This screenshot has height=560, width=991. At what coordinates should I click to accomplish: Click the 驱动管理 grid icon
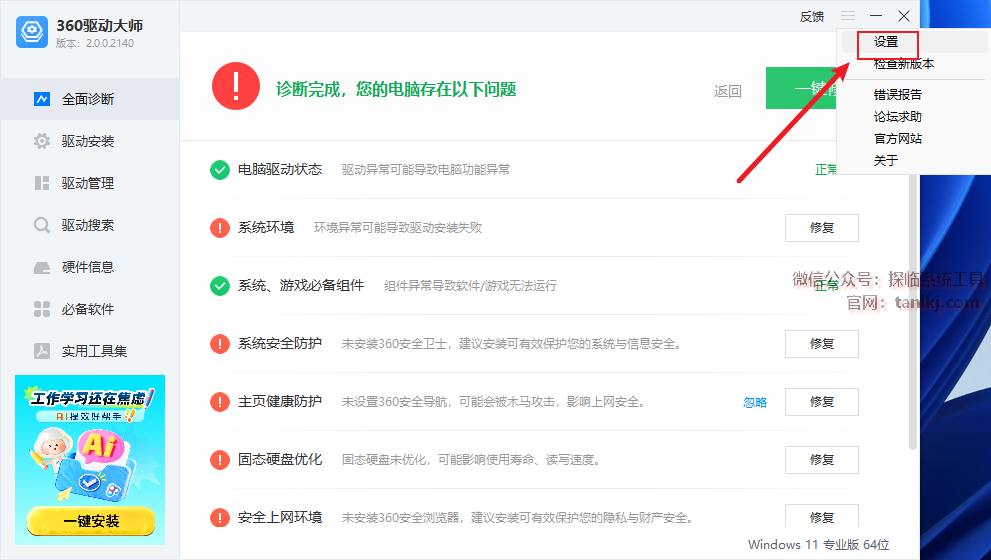(x=42, y=183)
